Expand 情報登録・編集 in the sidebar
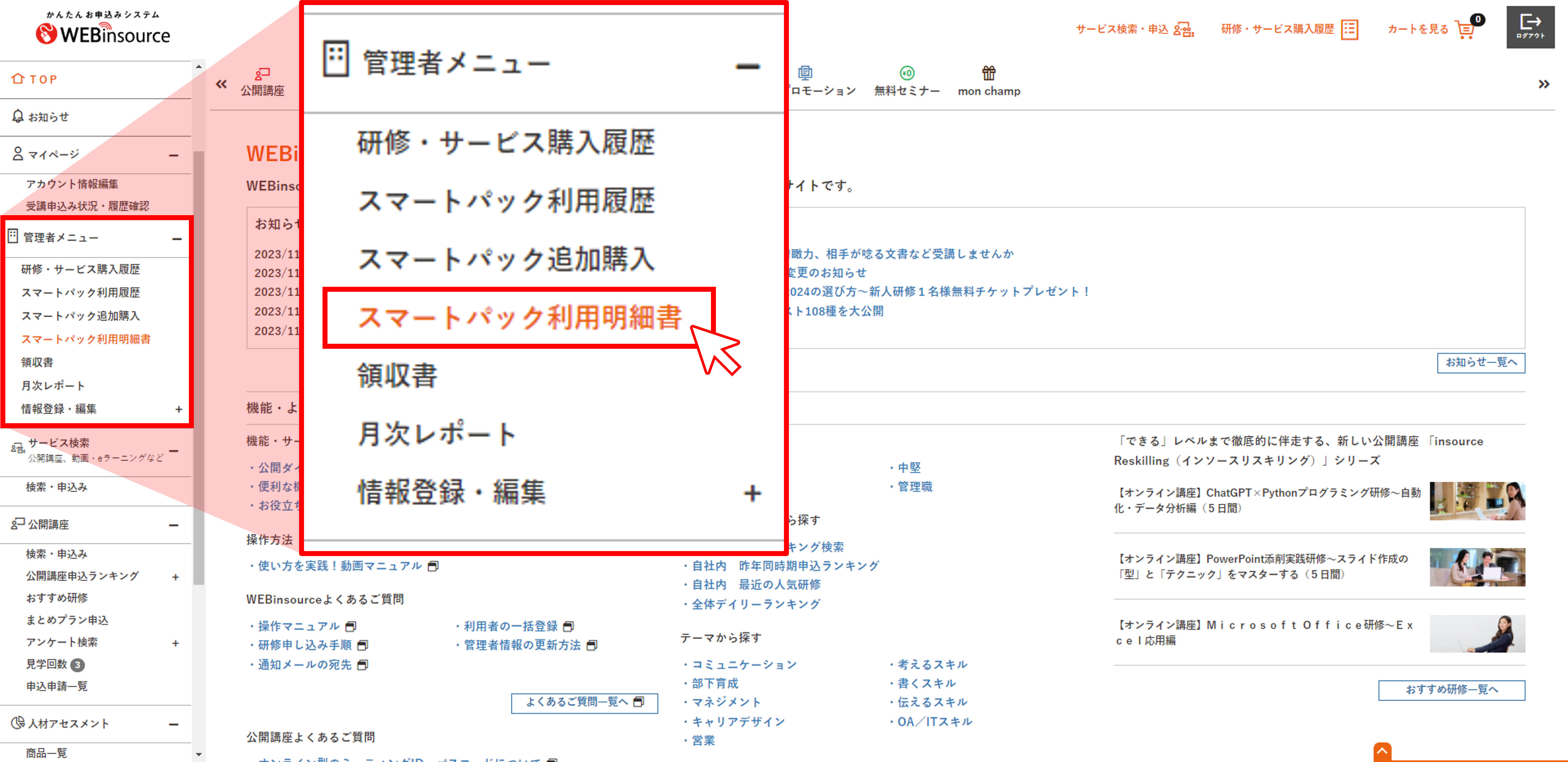1568x762 pixels. (x=178, y=409)
